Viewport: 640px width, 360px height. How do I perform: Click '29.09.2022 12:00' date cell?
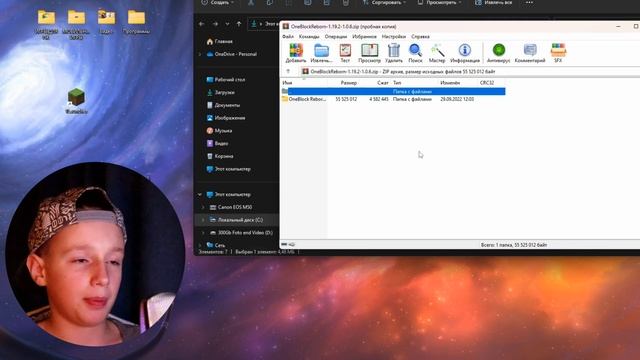pos(457,99)
